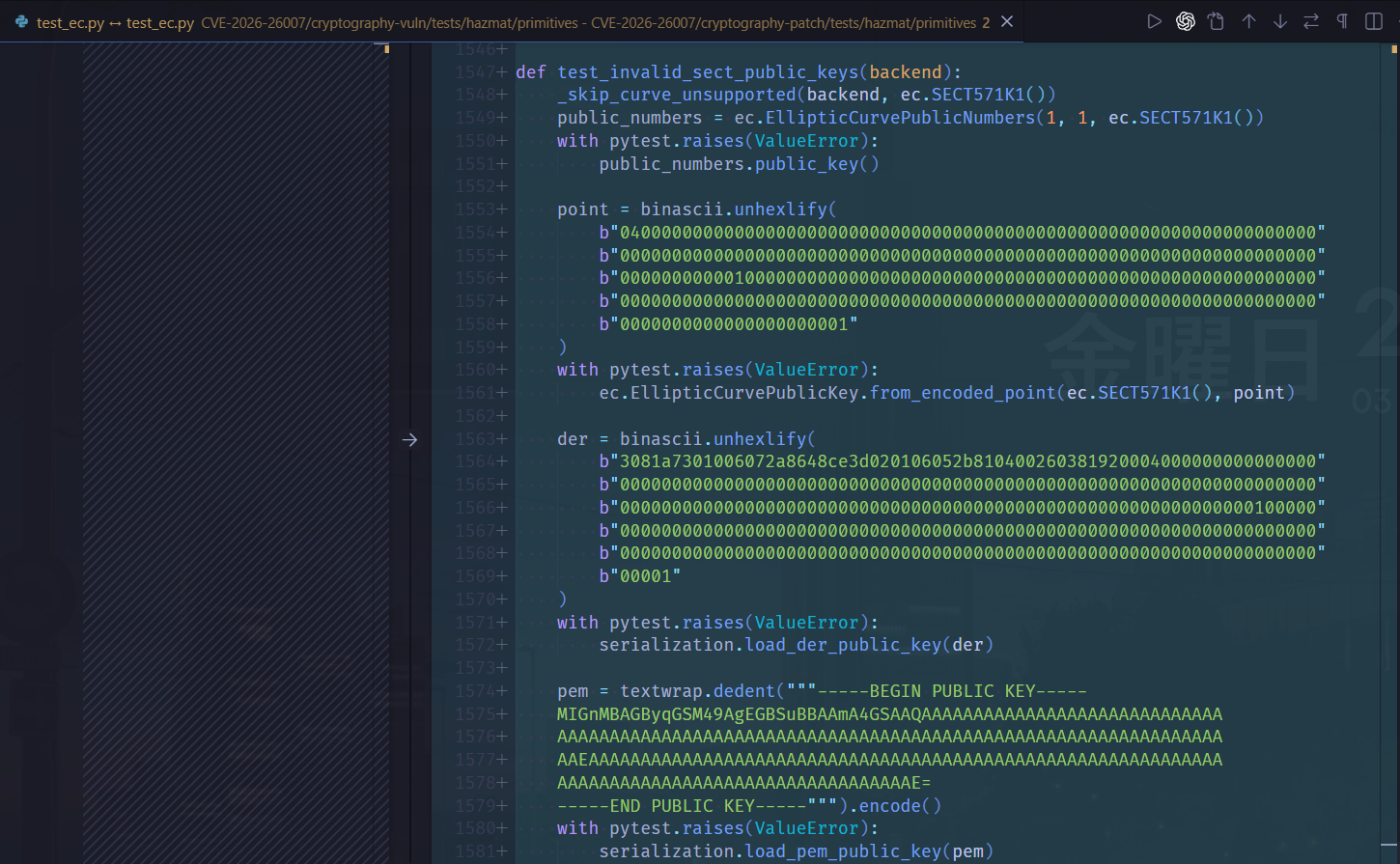
Task: Toggle whitespace rendering with the pilcrow icon
Action: click(1341, 20)
